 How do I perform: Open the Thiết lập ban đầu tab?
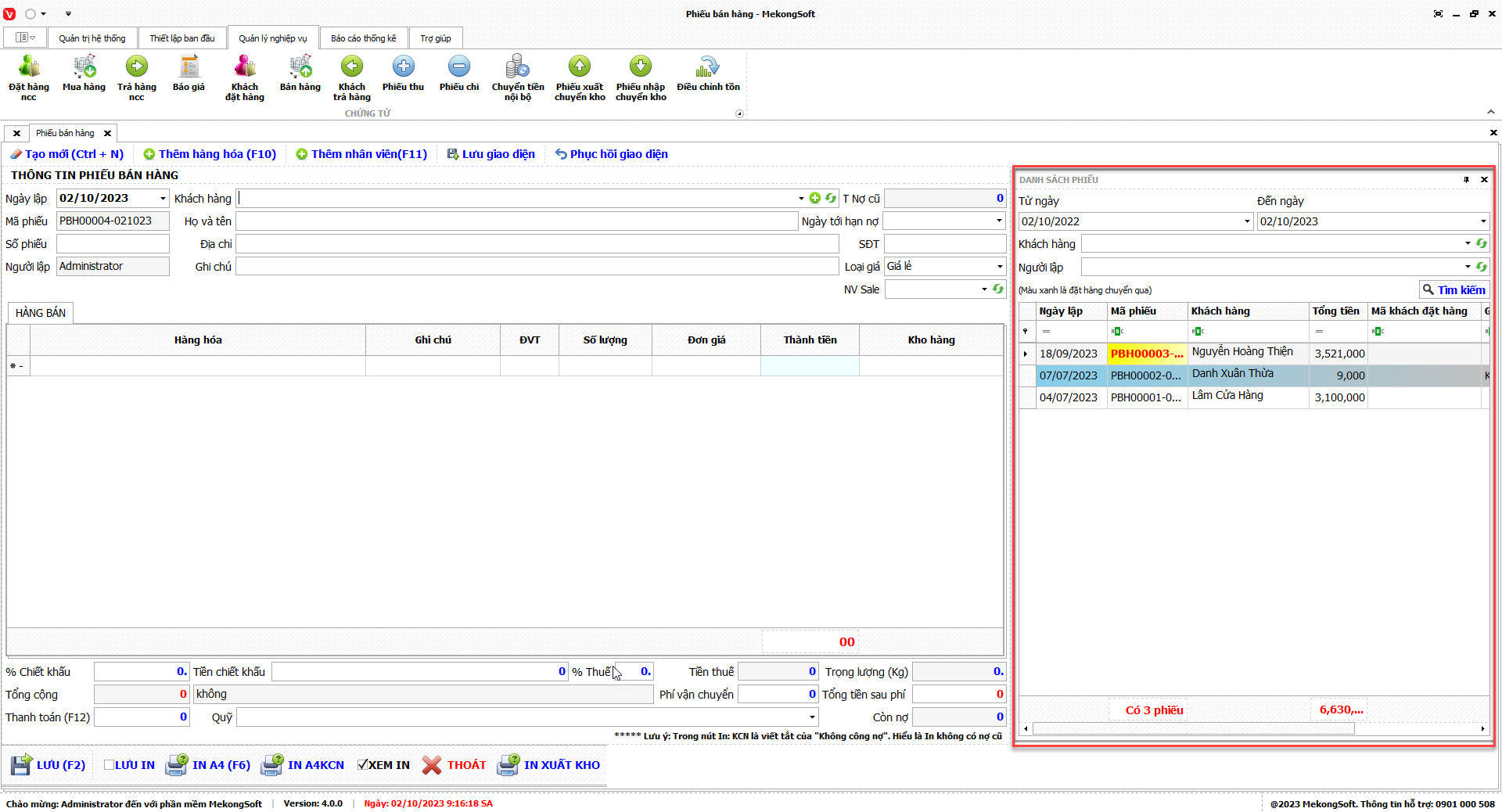181,38
